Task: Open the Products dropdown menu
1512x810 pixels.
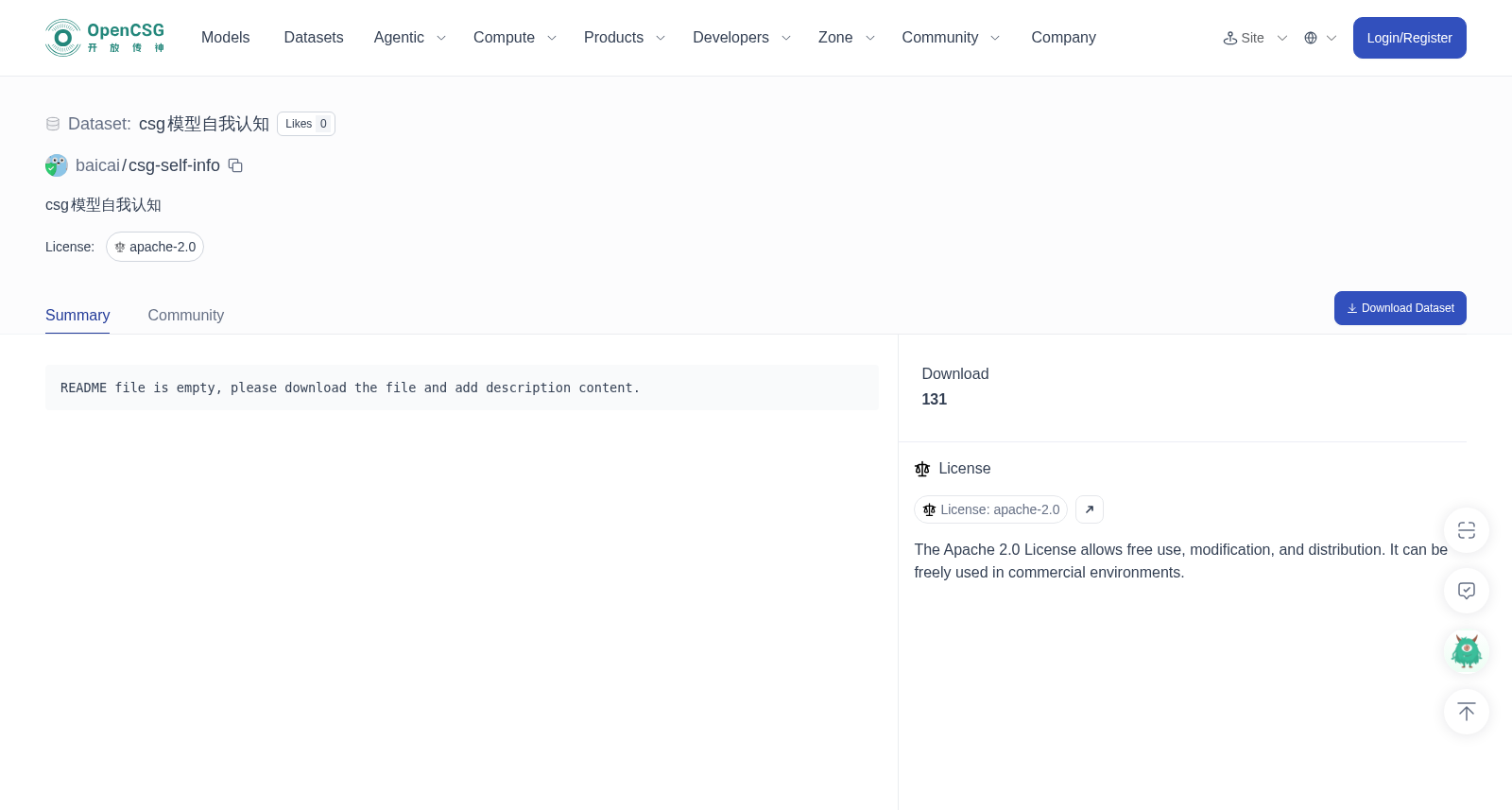Action: tap(625, 38)
